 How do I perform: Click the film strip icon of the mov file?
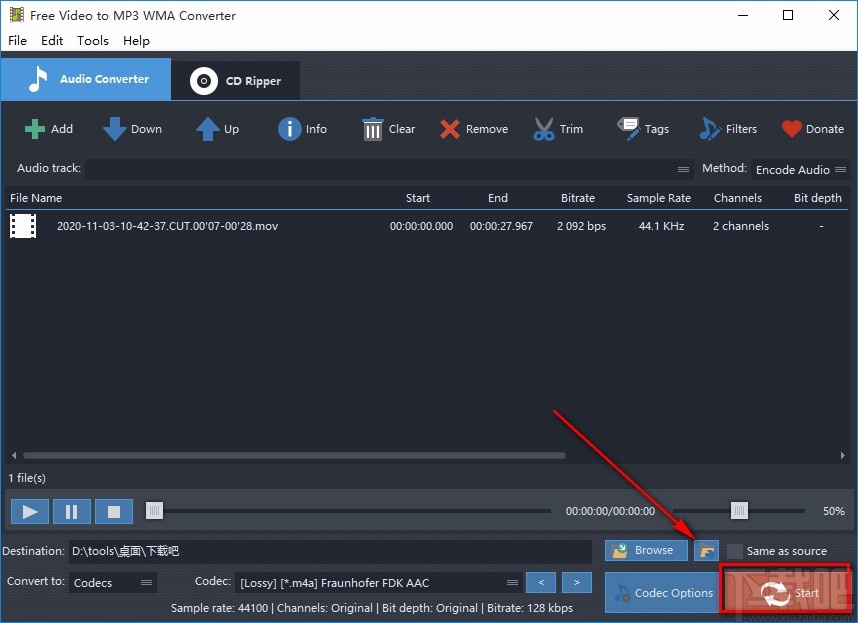tap(23, 226)
